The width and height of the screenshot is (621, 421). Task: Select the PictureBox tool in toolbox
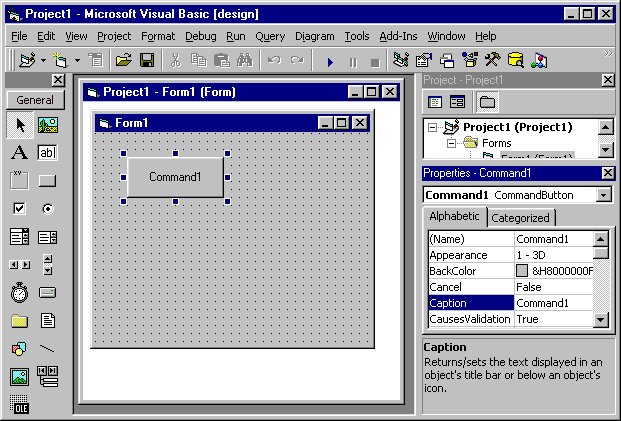[48, 125]
